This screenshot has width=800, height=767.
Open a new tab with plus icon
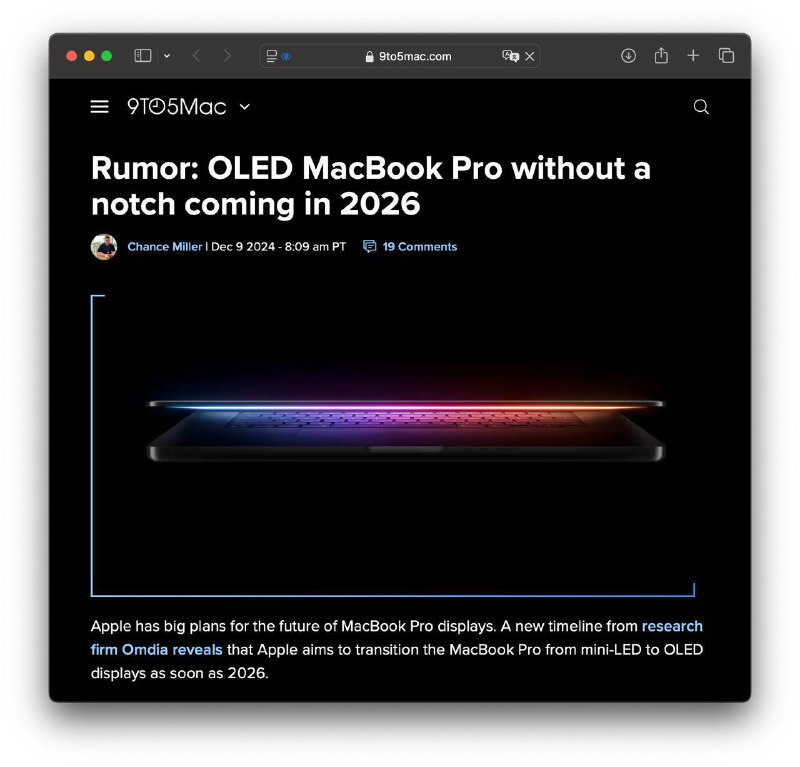(693, 56)
